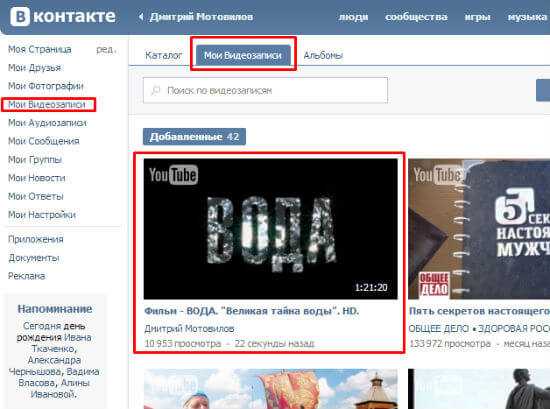Click the ред. edit link
The width and height of the screenshot is (550, 409).
click(105, 49)
